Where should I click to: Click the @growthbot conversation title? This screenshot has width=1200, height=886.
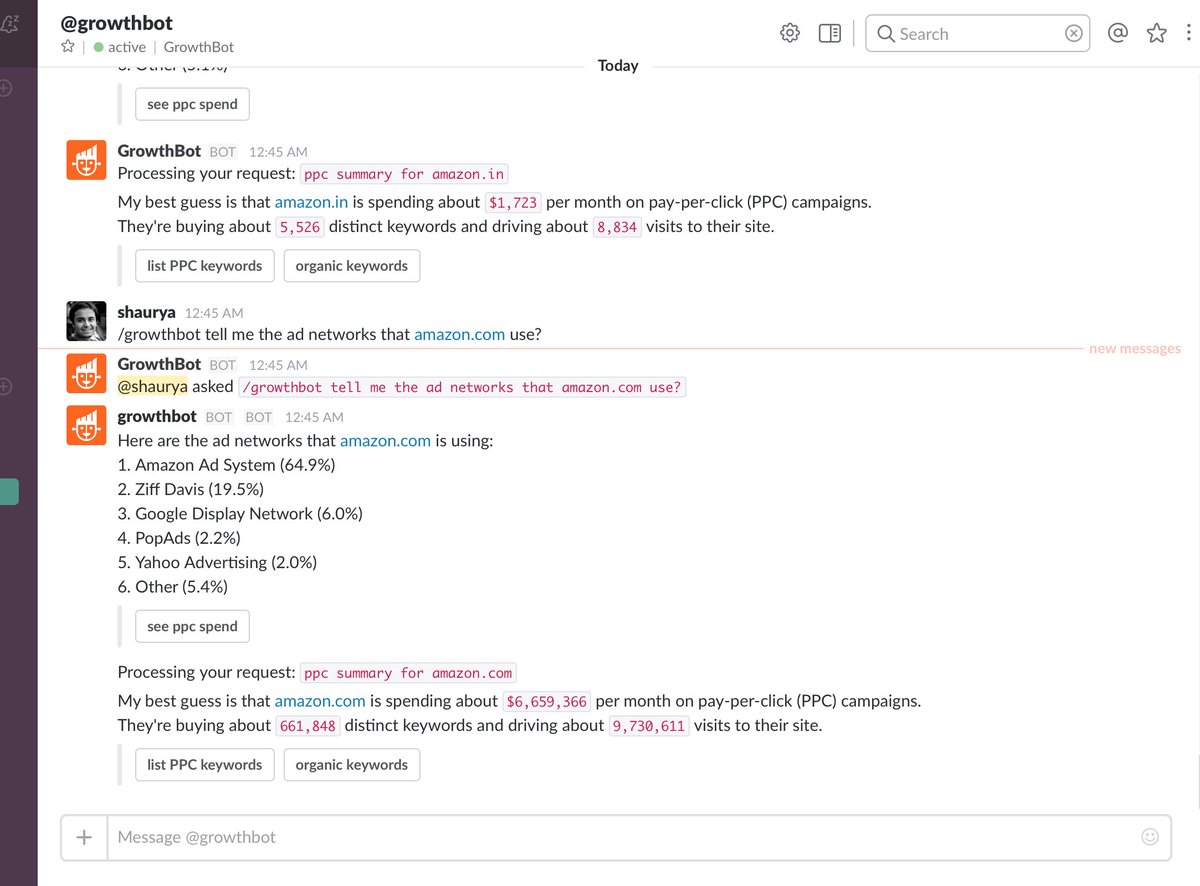tap(117, 22)
